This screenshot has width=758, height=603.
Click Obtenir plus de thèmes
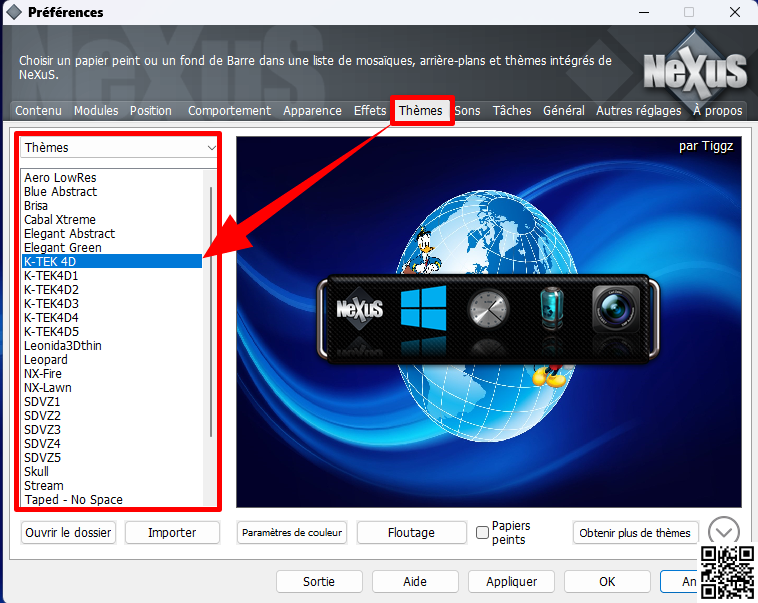[x=635, y=532]
